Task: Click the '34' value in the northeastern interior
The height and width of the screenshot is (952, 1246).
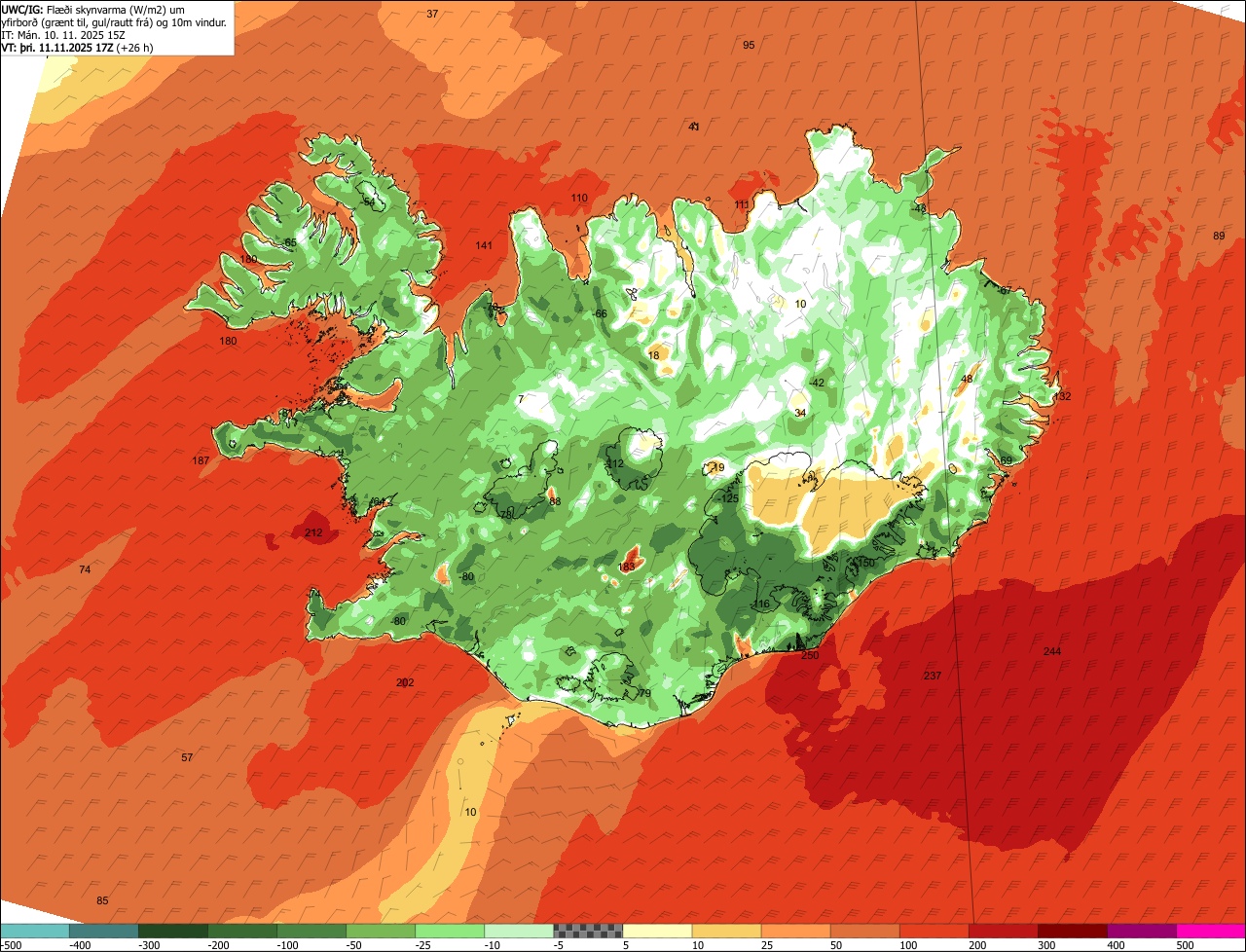Action: coord(800,413)
